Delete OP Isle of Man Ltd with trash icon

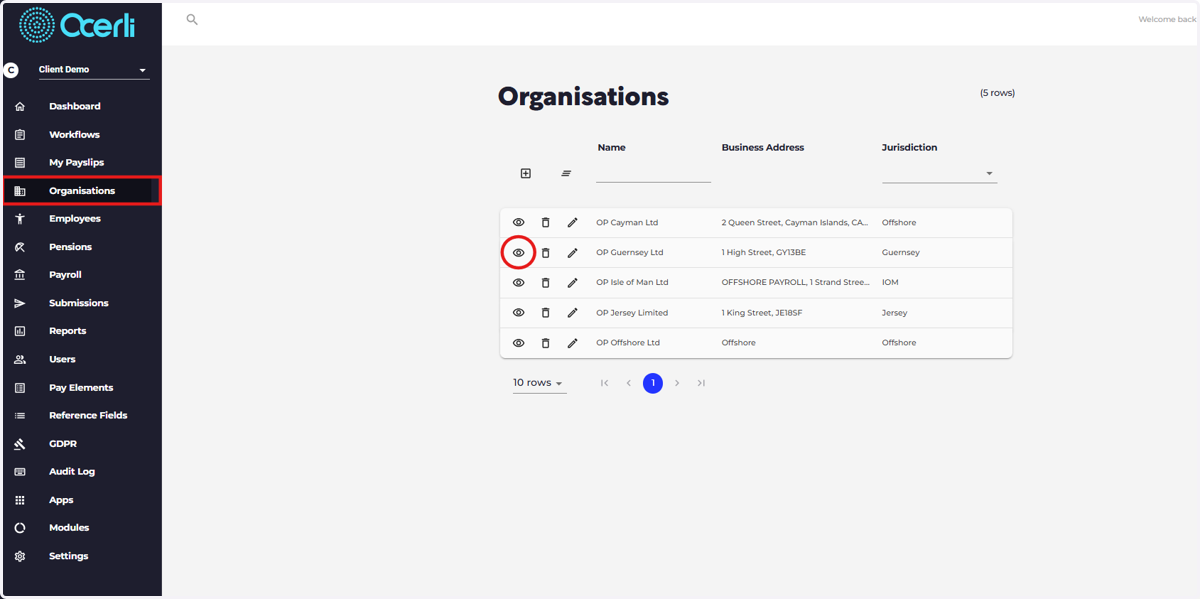[x=546, y=283]
